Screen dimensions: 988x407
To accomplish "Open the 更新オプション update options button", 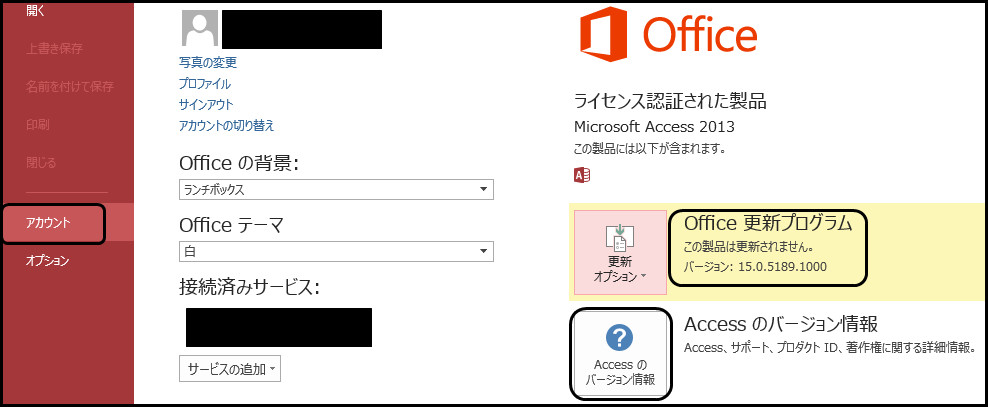I will pos(620,252).
